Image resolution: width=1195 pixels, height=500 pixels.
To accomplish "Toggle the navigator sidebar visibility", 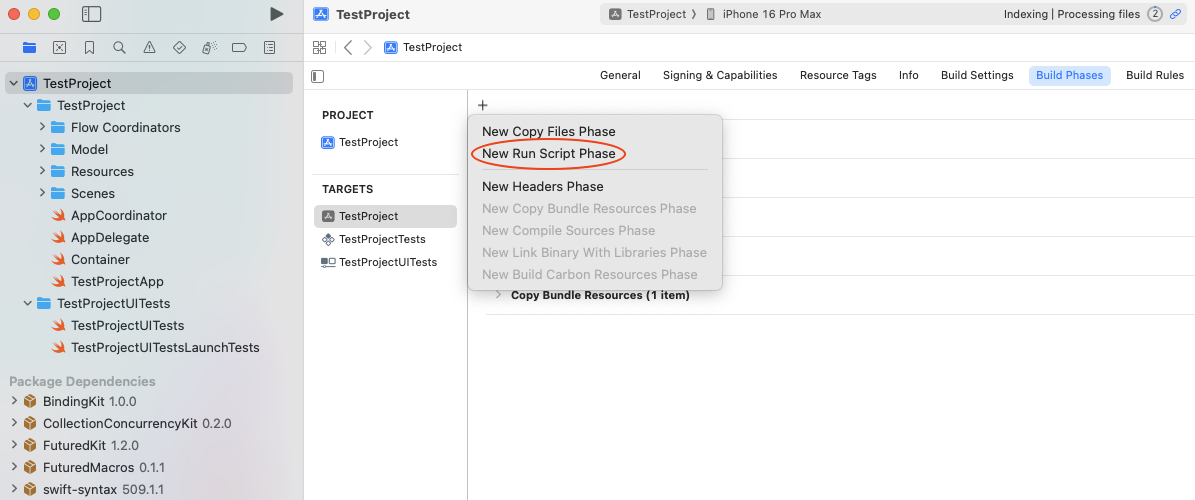I will pos(91,14).
